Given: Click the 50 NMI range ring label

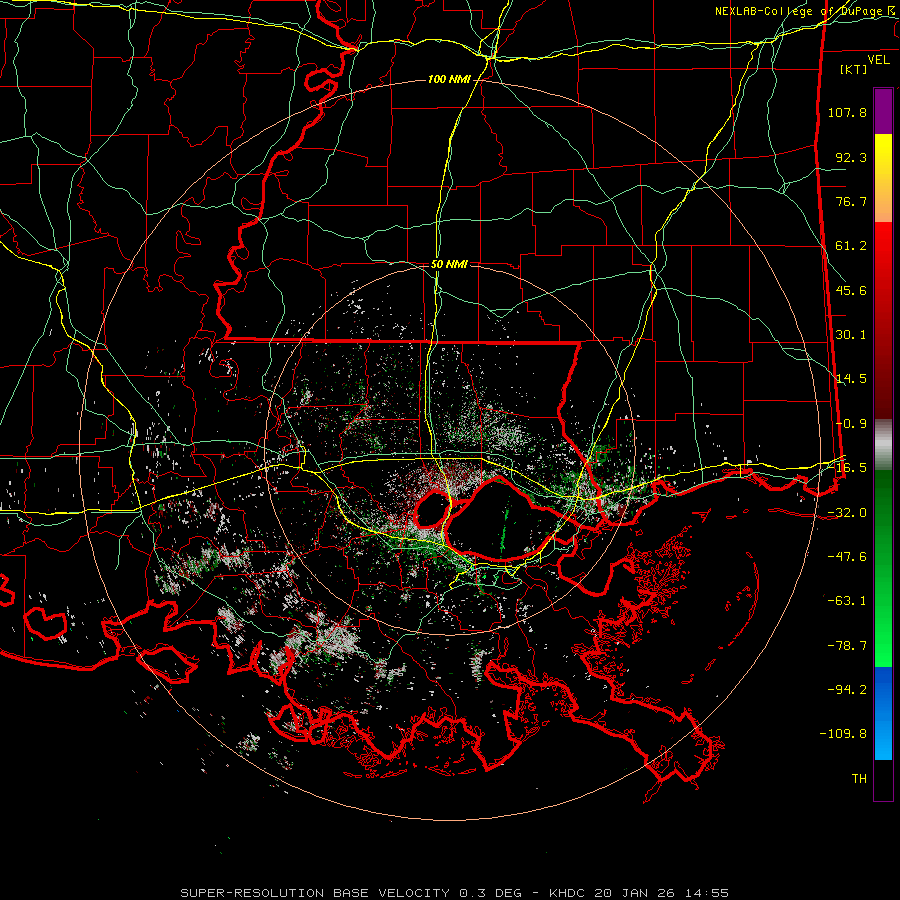Looking at the screenshot, I should pos(449,265).
